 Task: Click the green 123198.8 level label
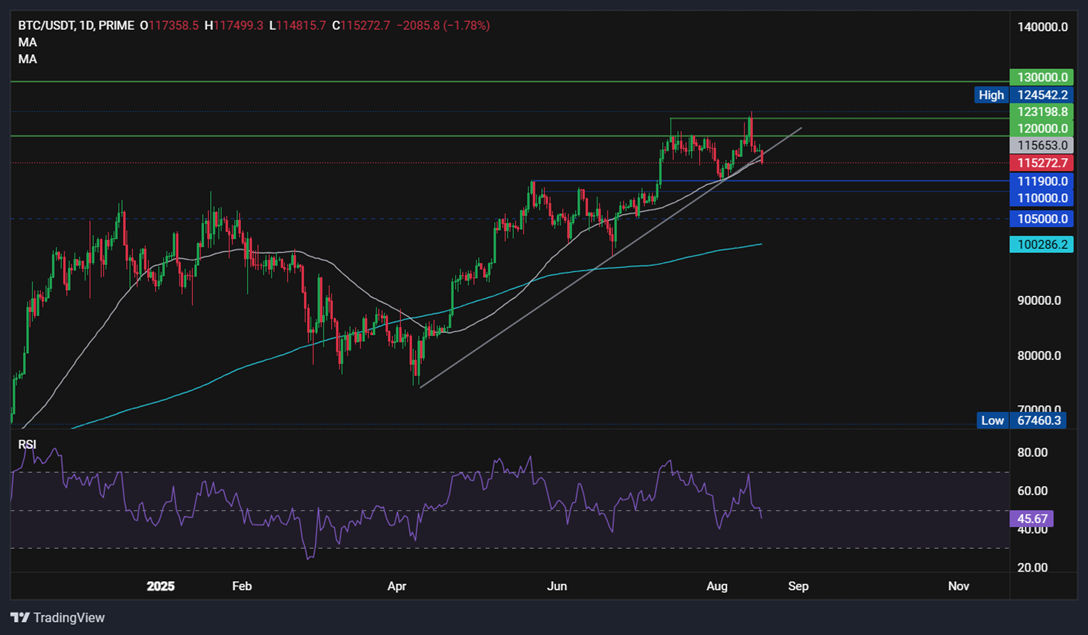tap(1040, 112)
